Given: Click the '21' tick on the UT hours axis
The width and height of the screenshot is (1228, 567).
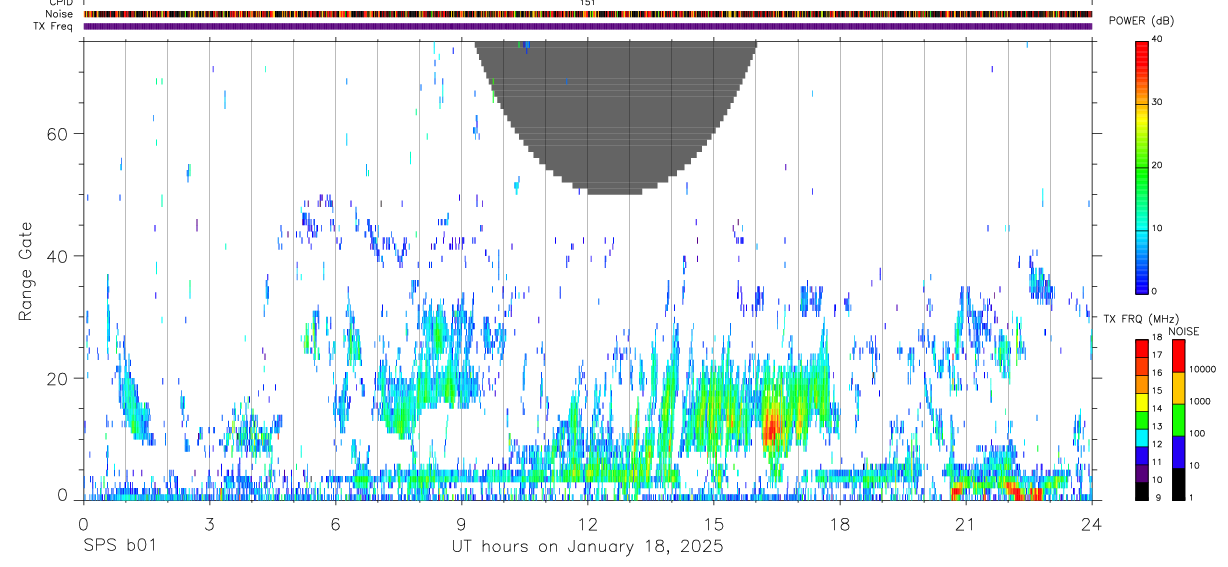Looking at the screenshot, I should (x=965, y=523).
